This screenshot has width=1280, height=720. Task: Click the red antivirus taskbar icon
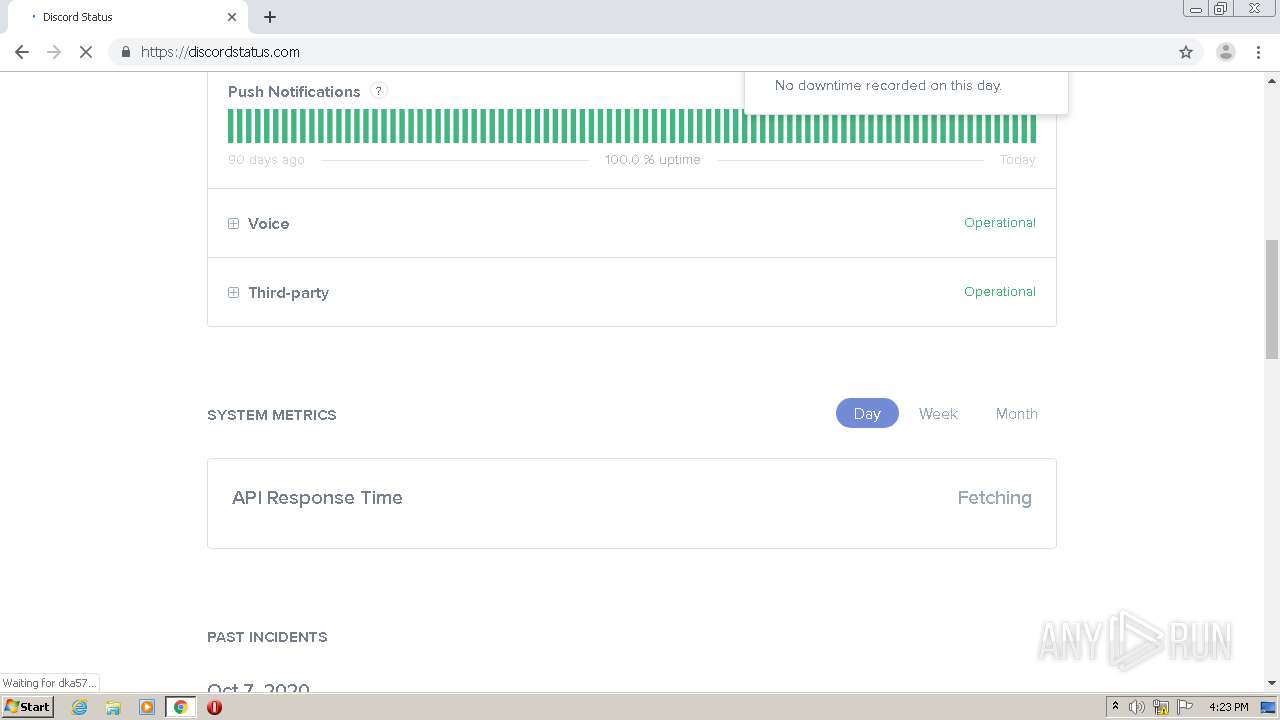(214, 707)
